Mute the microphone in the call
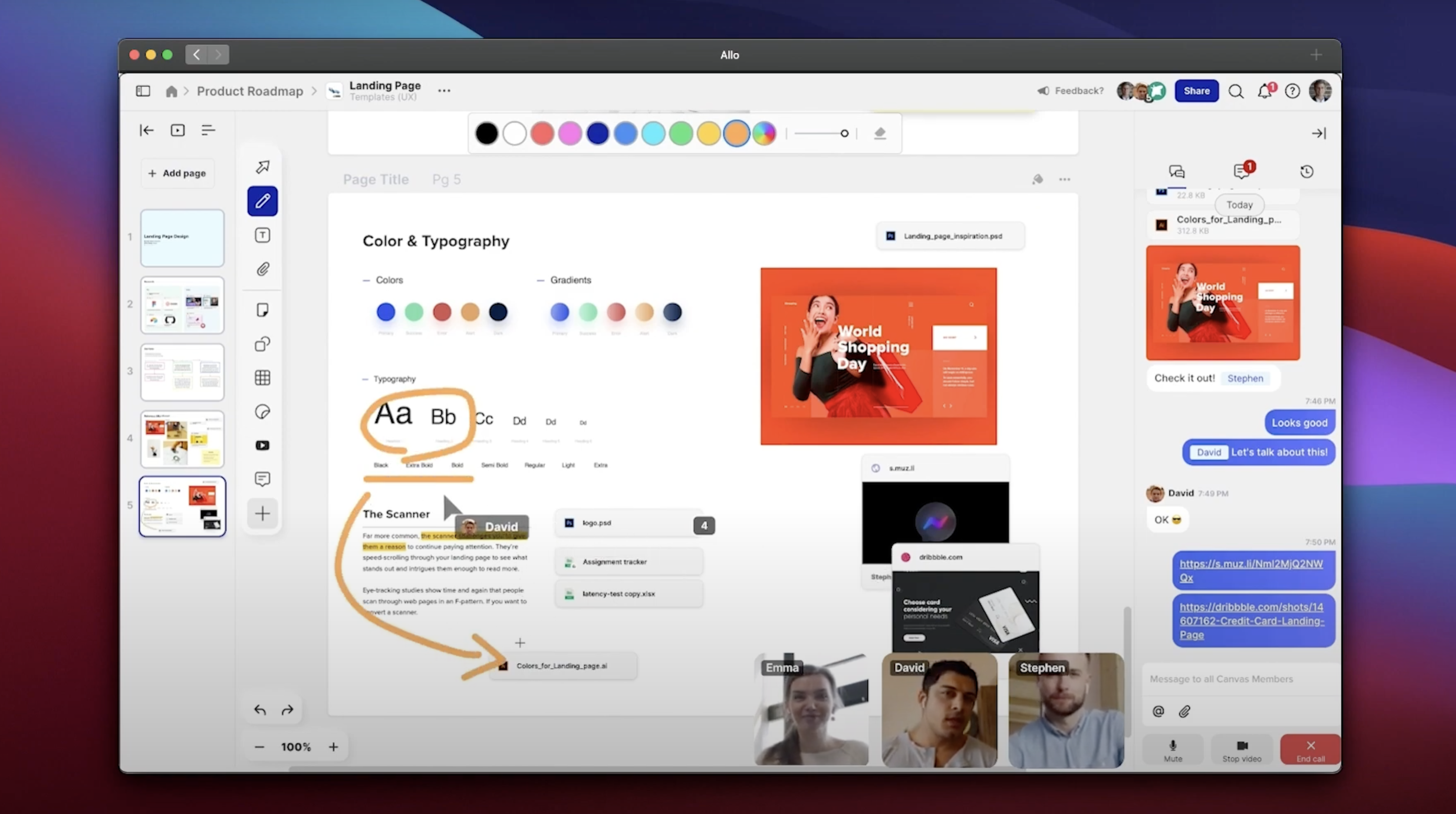 [x=1173, y=750]
